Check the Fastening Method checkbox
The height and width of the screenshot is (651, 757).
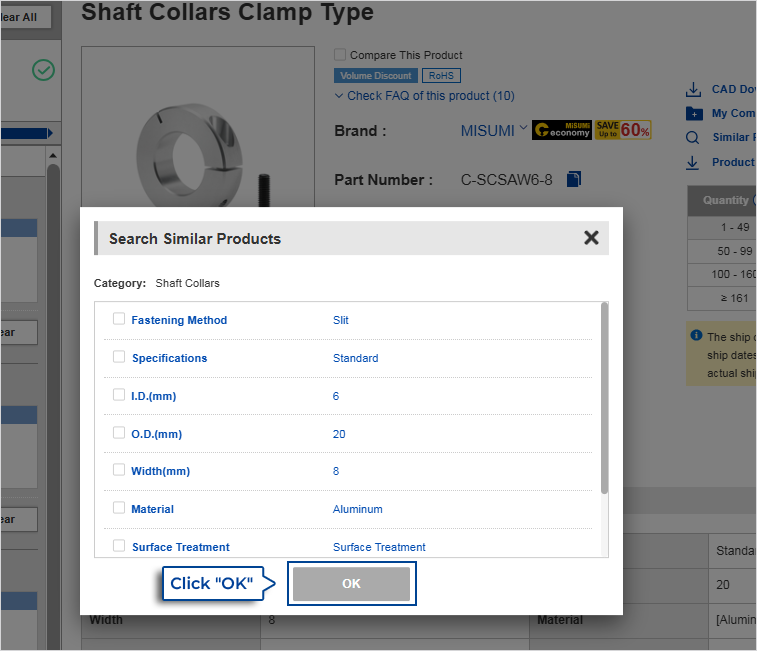pyautogui.click(x=119, y=319)
